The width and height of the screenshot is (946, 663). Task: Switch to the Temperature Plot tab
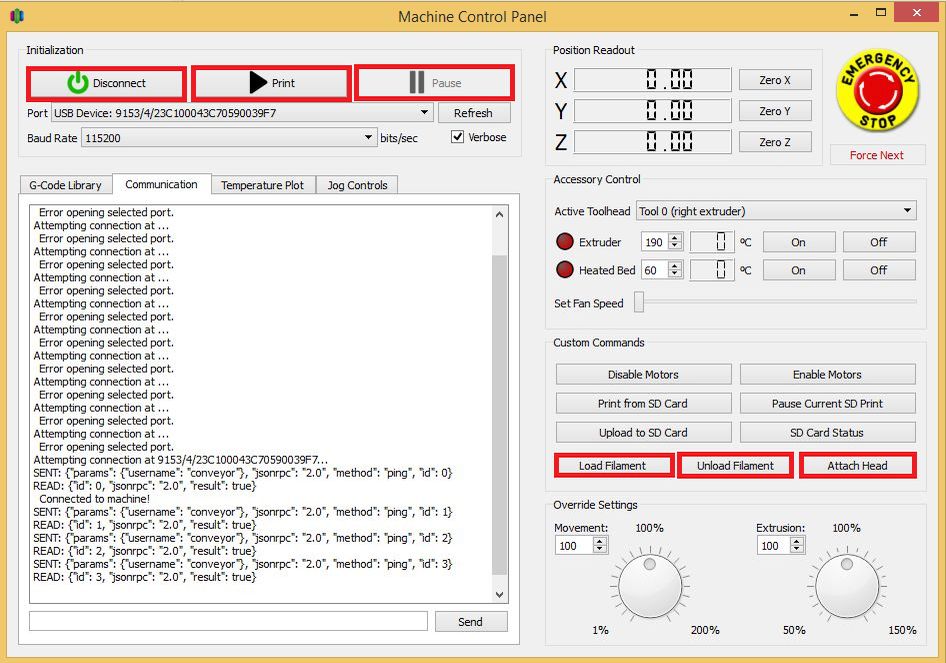[262, 185]
